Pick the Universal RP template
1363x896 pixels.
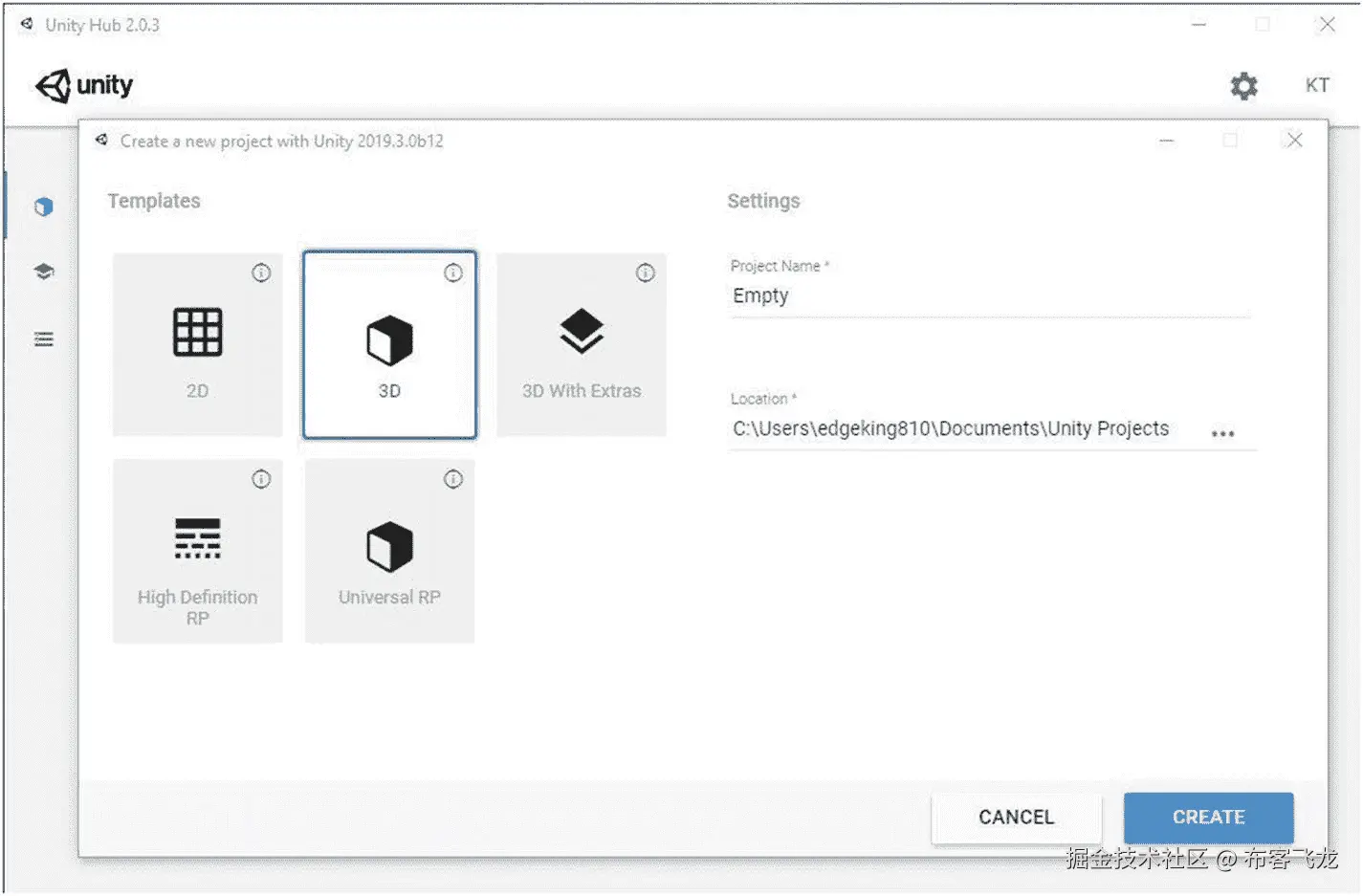click(389, 551)
